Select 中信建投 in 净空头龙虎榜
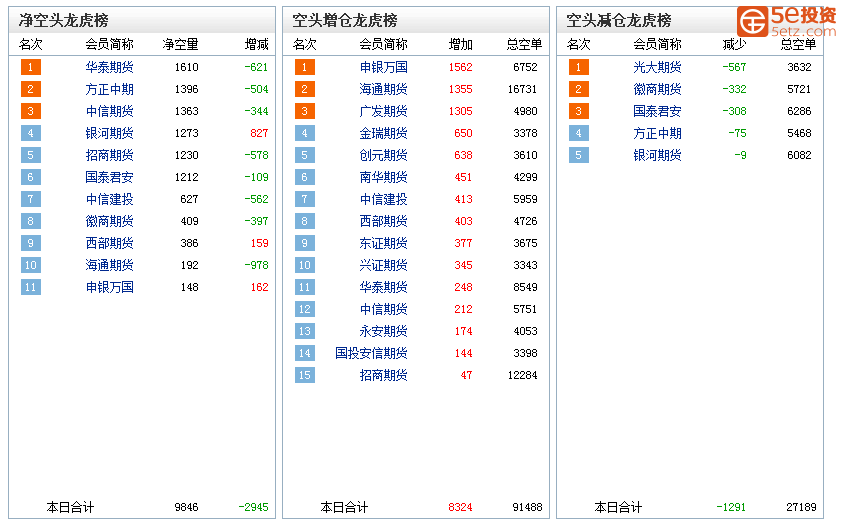Screen dimensions: 844x529 (109, 200)
